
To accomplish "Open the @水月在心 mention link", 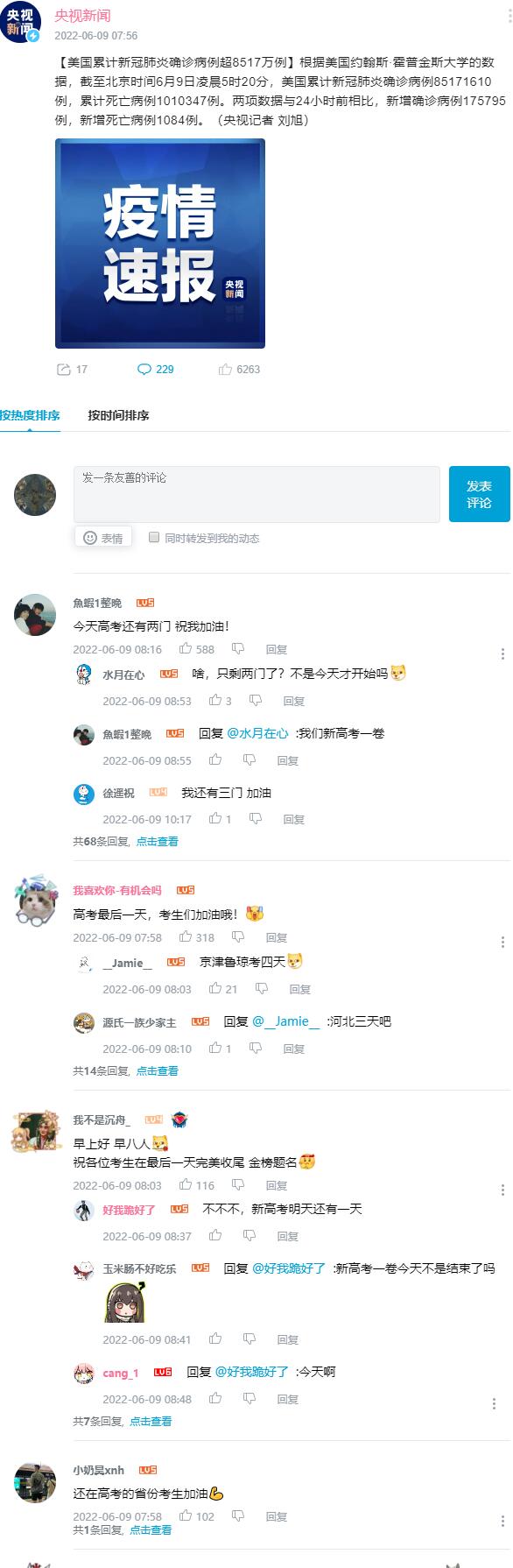I will 257,733.
